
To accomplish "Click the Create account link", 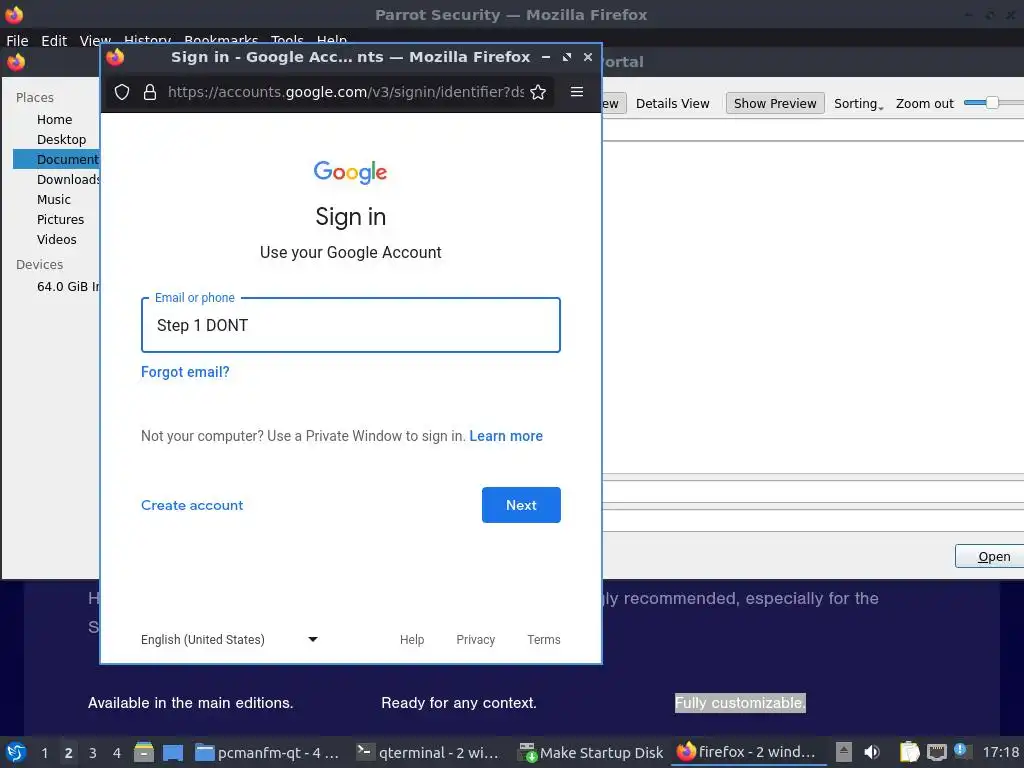I will (x=192, y=505).
